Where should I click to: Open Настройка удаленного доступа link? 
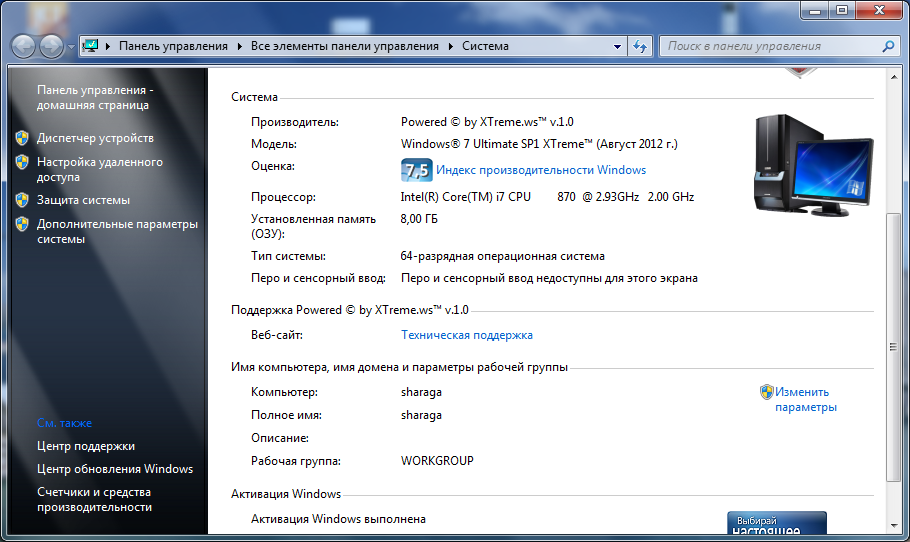99,169
